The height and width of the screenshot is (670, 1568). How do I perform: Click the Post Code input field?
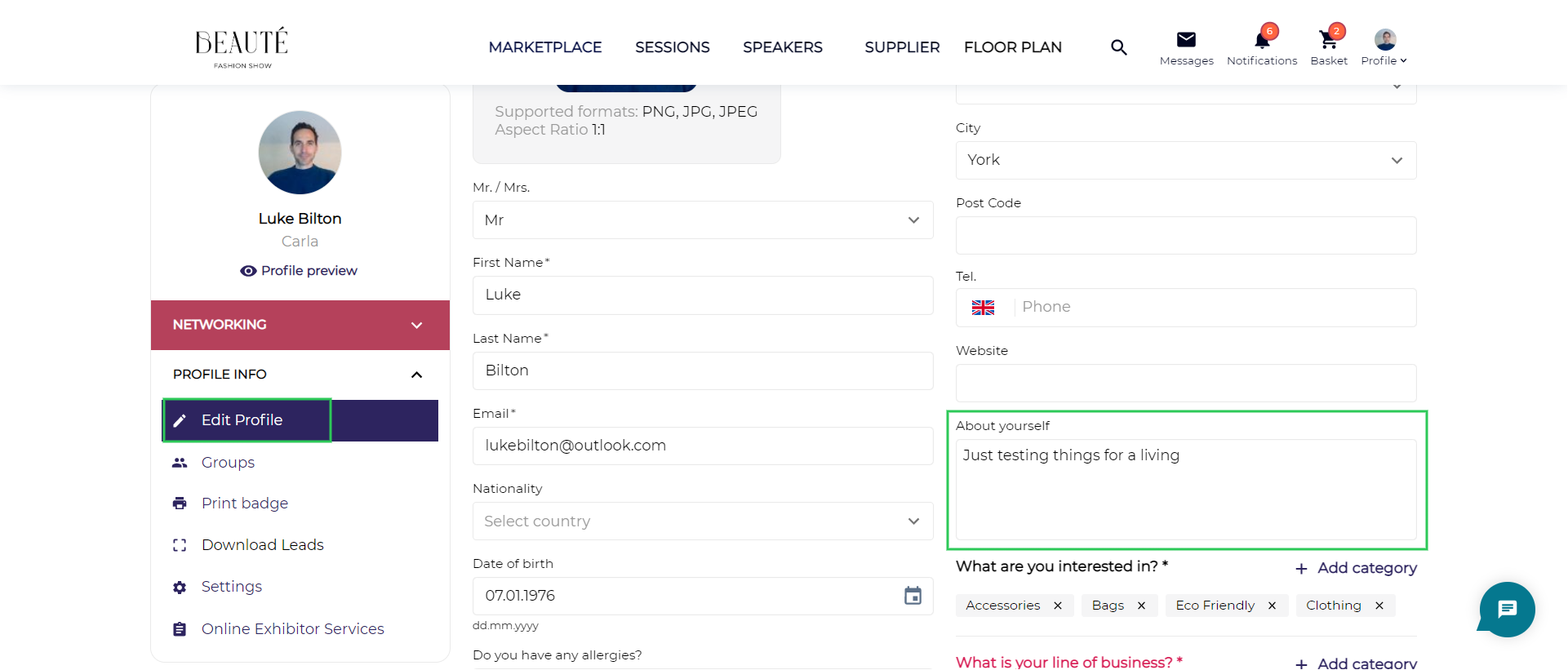pos(1185,236)
